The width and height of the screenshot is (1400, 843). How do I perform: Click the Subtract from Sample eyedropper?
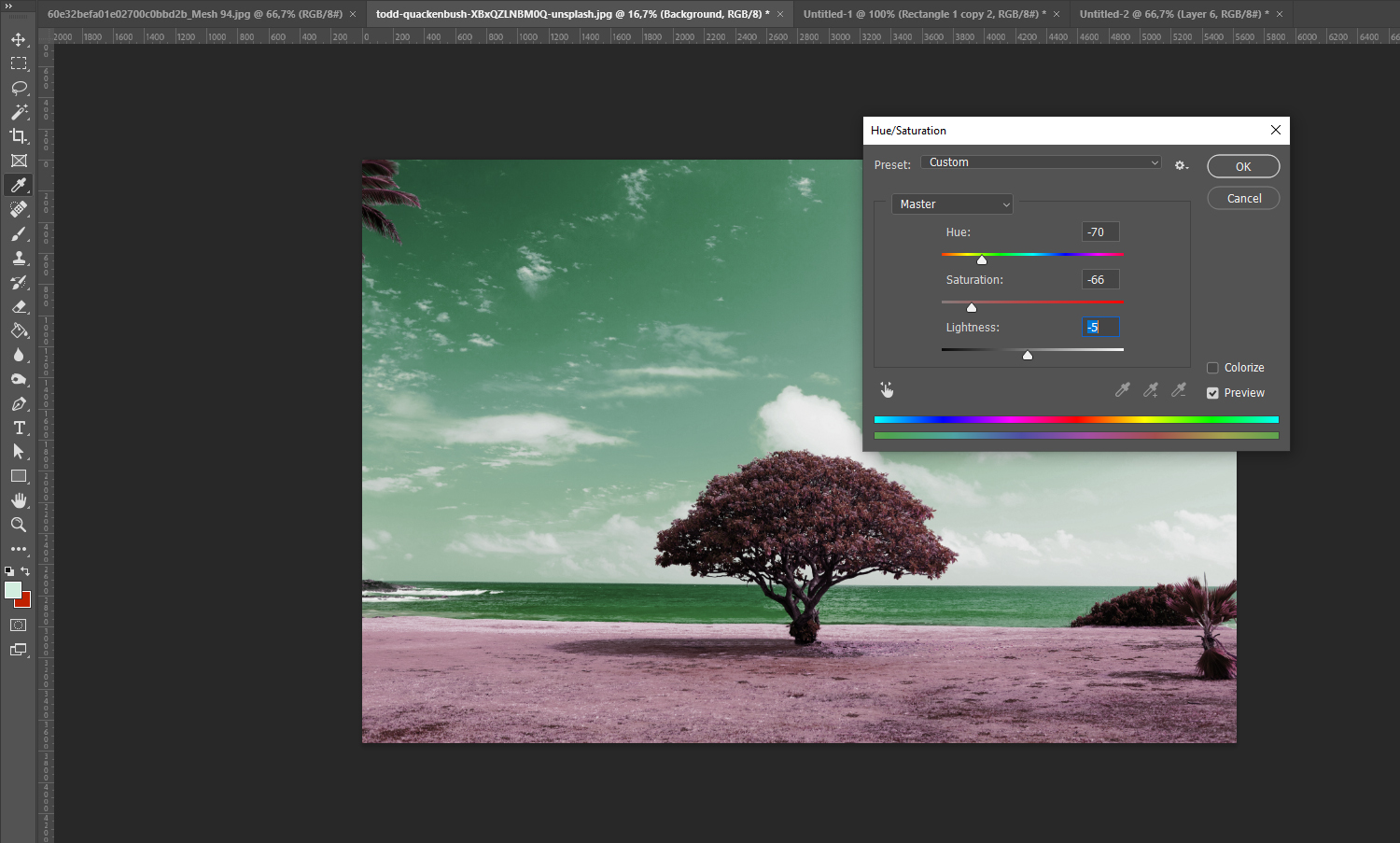coord(1179,390)
